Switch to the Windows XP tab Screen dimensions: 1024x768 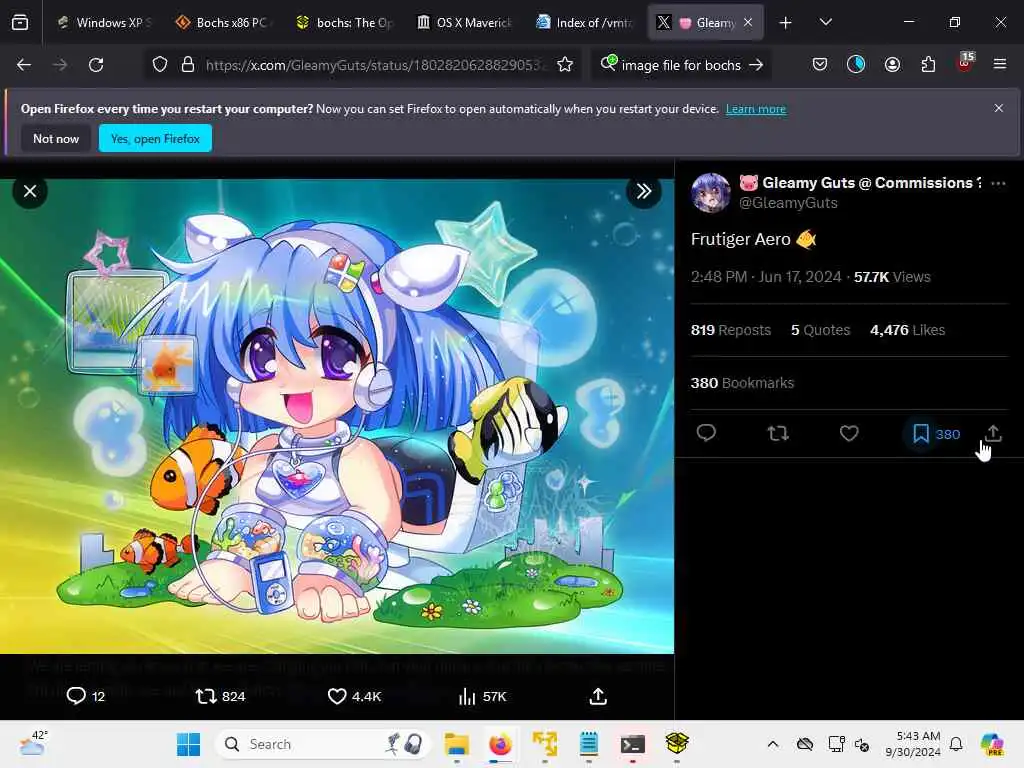[x=104, y=23]
